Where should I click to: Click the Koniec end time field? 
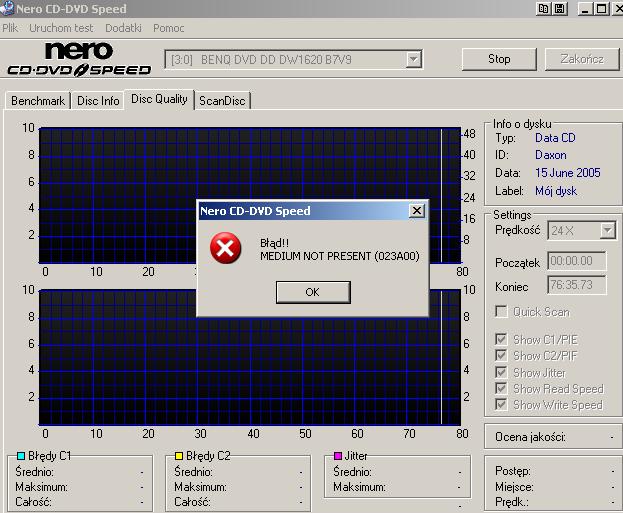click(577, 285)
